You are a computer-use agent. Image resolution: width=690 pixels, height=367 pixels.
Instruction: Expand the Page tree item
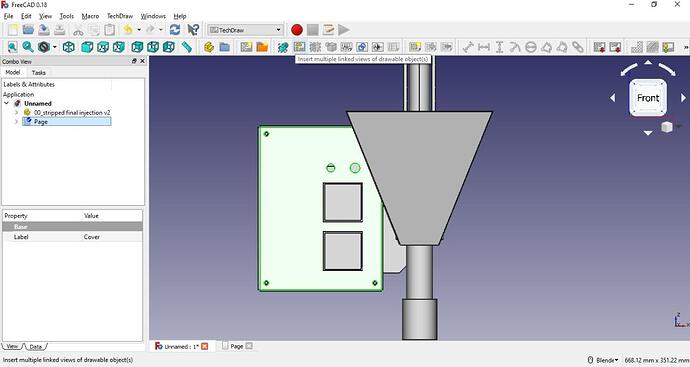click(x=16, y=122)
